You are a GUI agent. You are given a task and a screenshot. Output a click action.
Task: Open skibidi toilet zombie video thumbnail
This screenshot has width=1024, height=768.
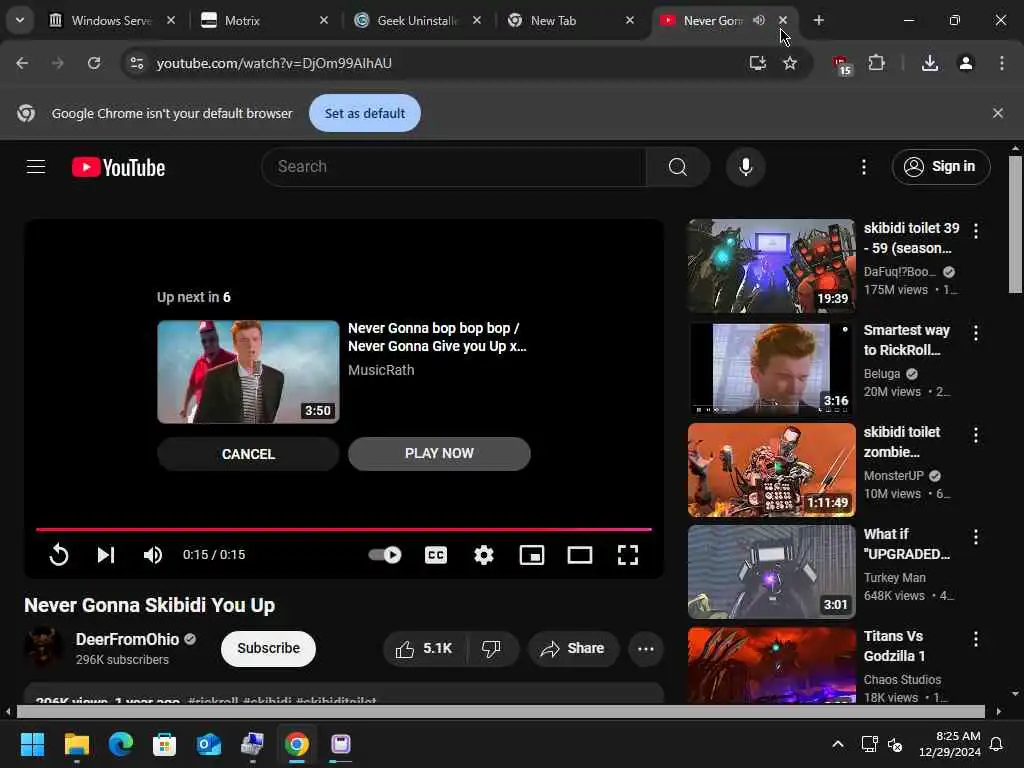(771, 470)
